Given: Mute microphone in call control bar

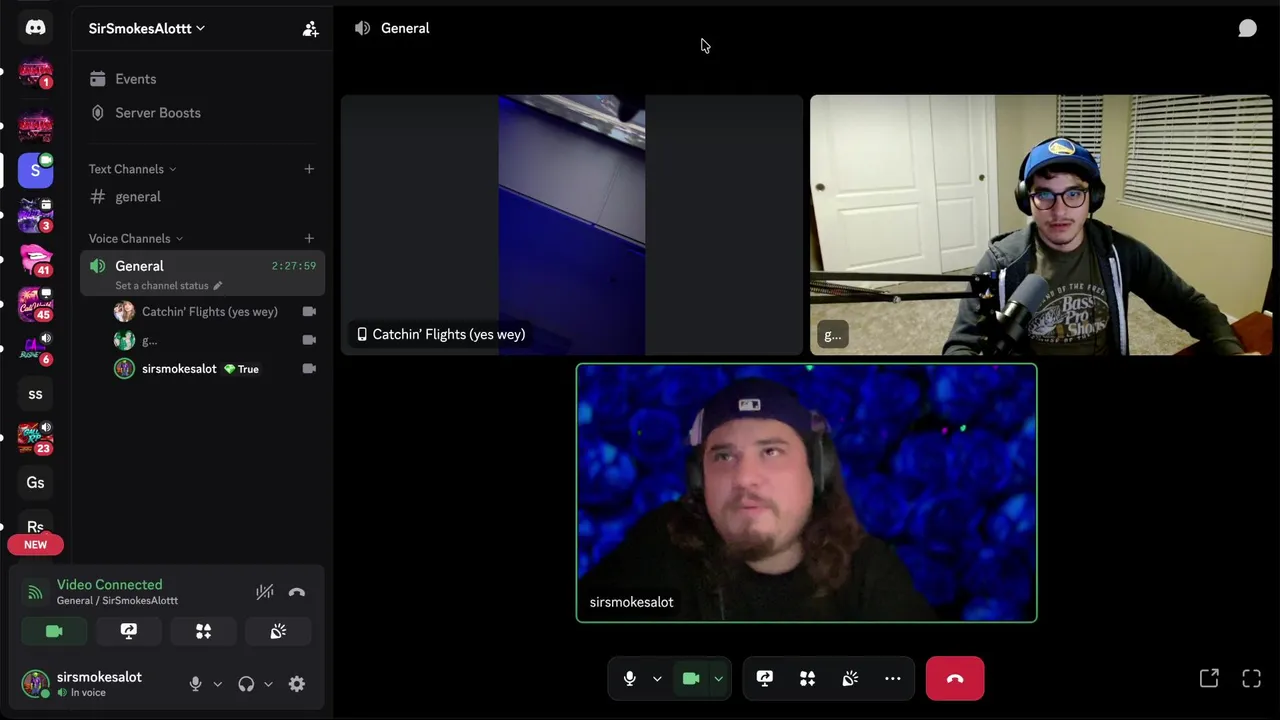Looking at the screenshot, I should tap(629, 679).
